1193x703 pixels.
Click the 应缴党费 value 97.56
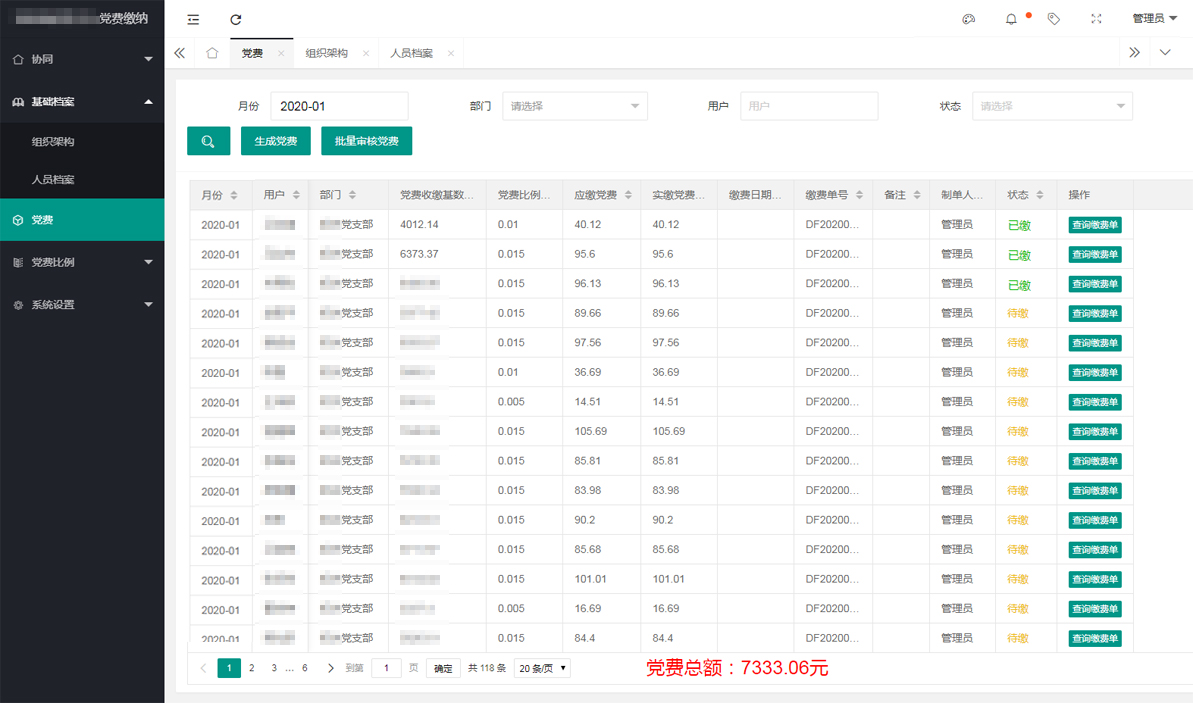(587, 343)
